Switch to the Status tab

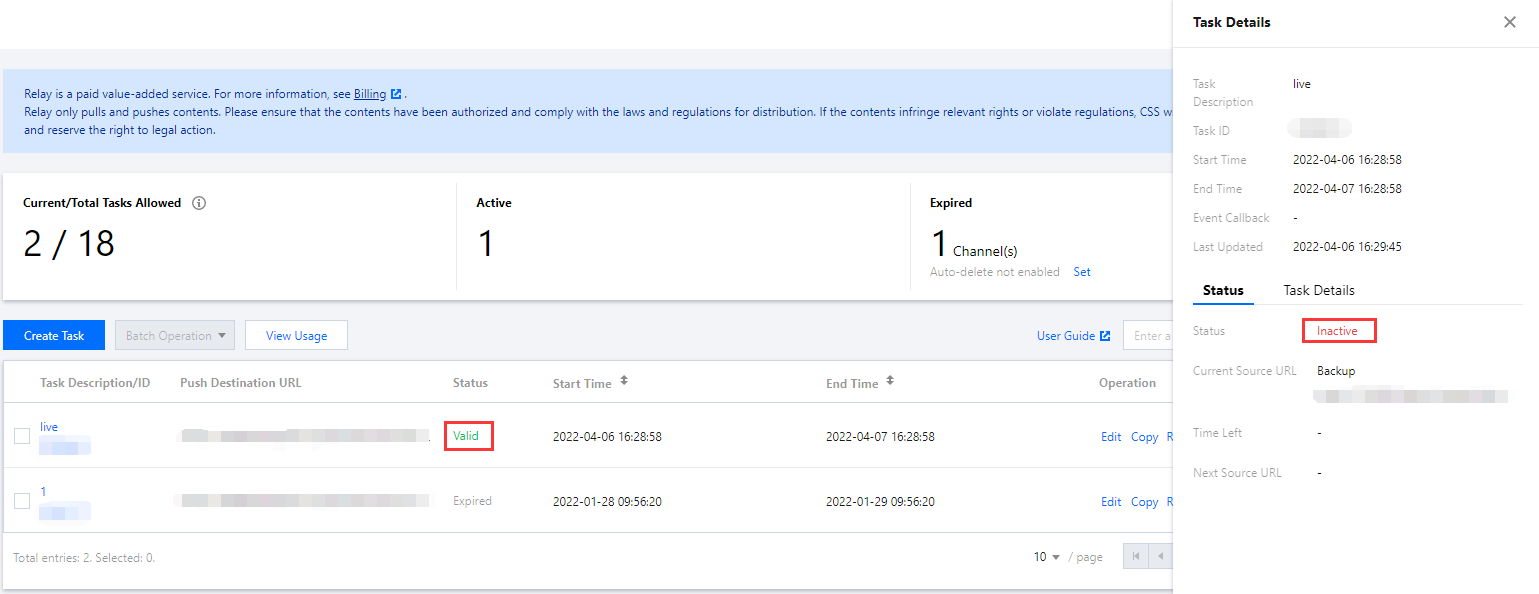[1222, 290]
